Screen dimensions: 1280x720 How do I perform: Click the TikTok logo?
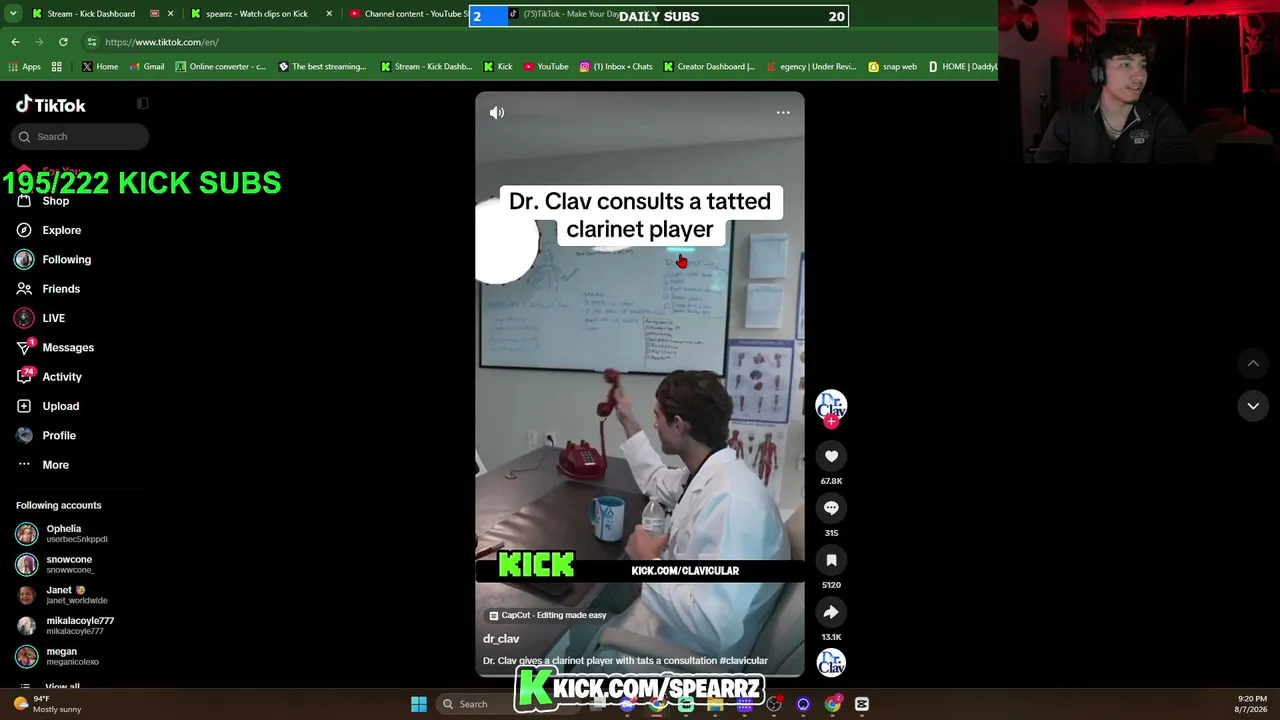(x=51, y=105)
